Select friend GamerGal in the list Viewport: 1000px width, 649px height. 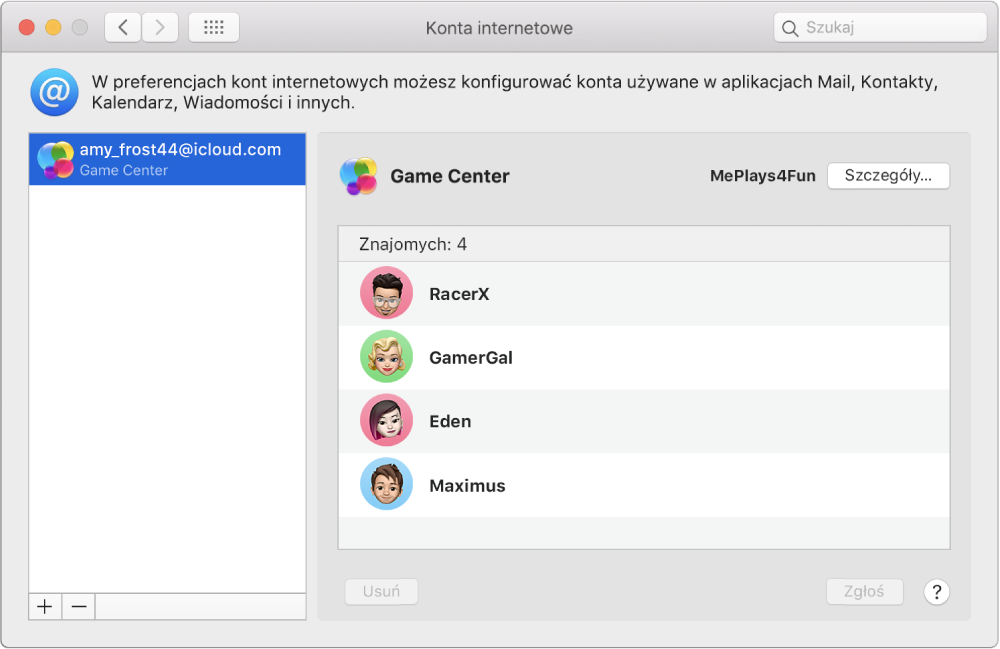[644, 358]
